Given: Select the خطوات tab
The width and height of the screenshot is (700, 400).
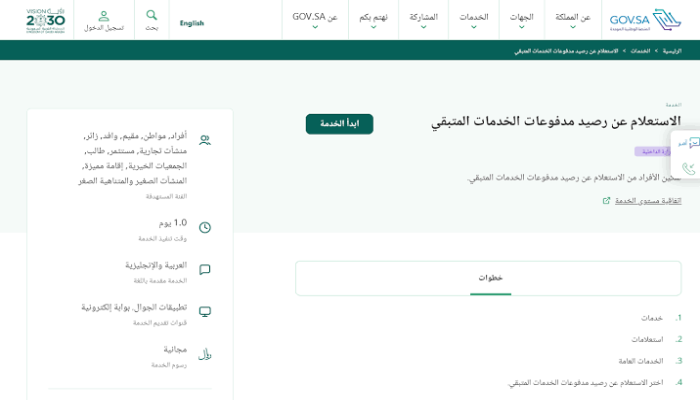Looking at the screenshot, I should point(490,278).
